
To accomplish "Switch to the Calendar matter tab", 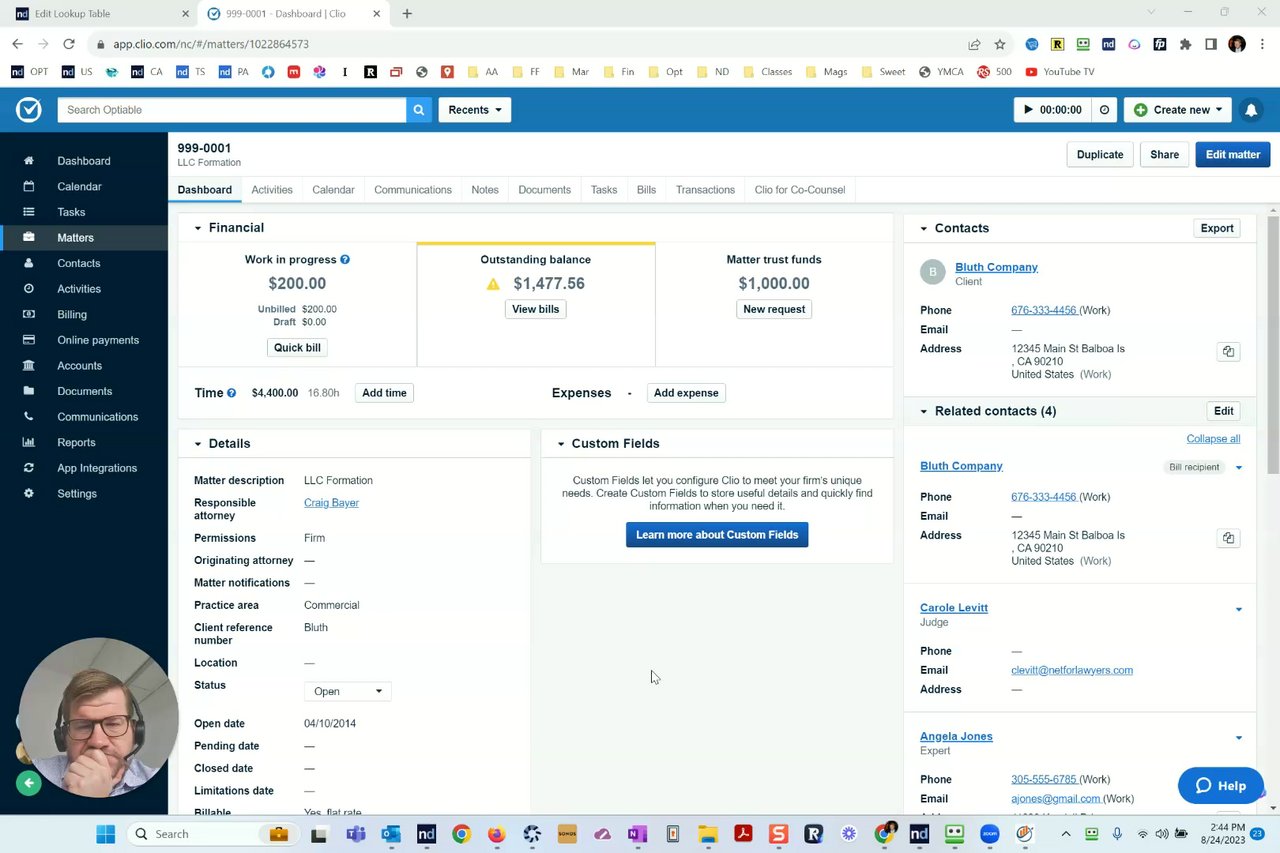I will (x=333, y=190).
